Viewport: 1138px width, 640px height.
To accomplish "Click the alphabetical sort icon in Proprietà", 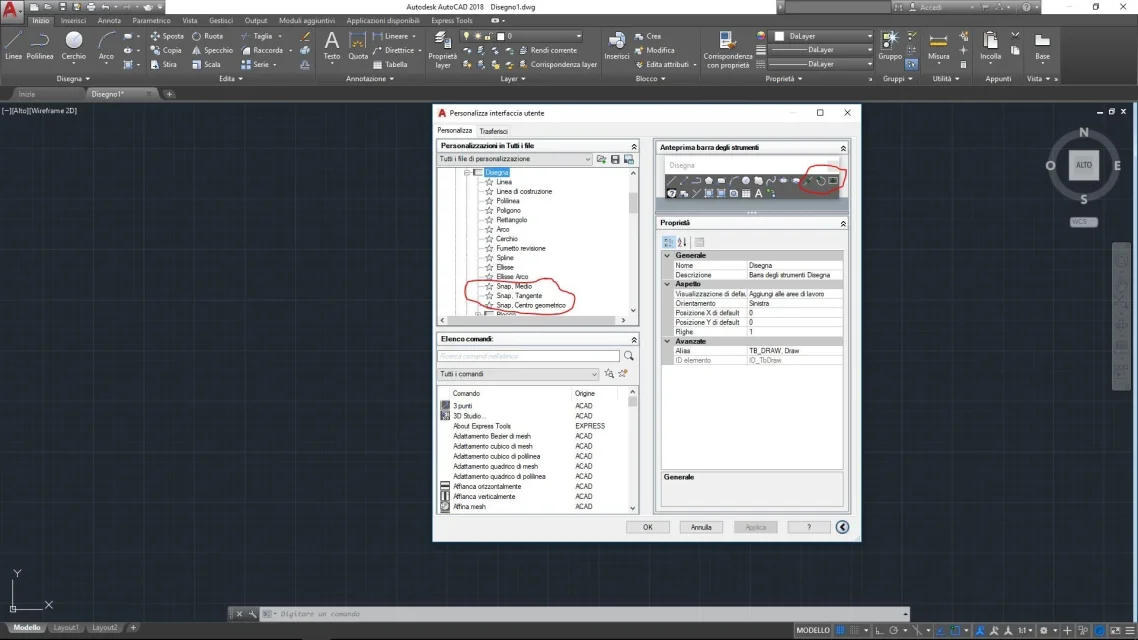I will coord(682,242).
